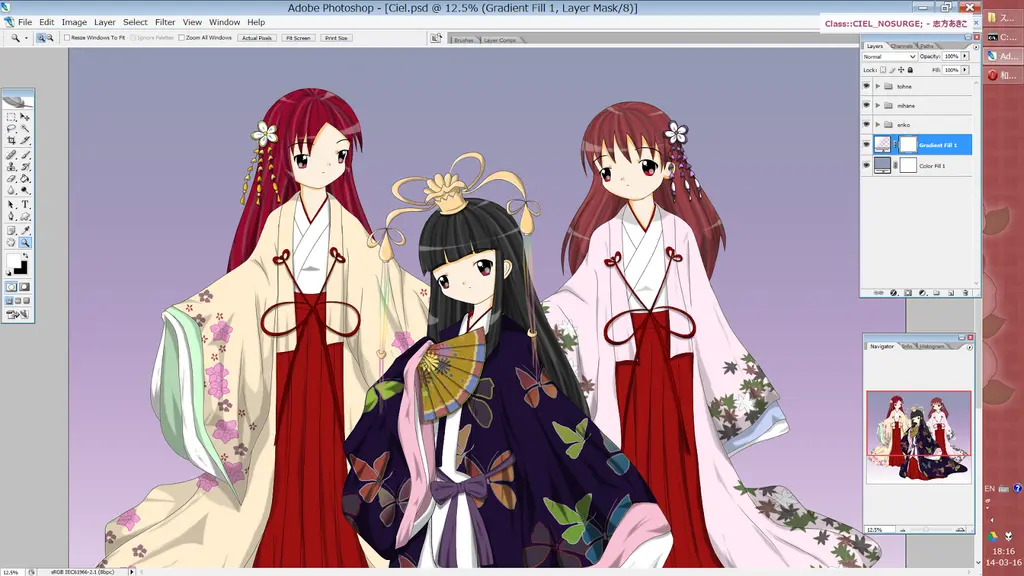Screen dimensions: 1024x576
Task: Select the Pen tool
Action: click(11, 216)
